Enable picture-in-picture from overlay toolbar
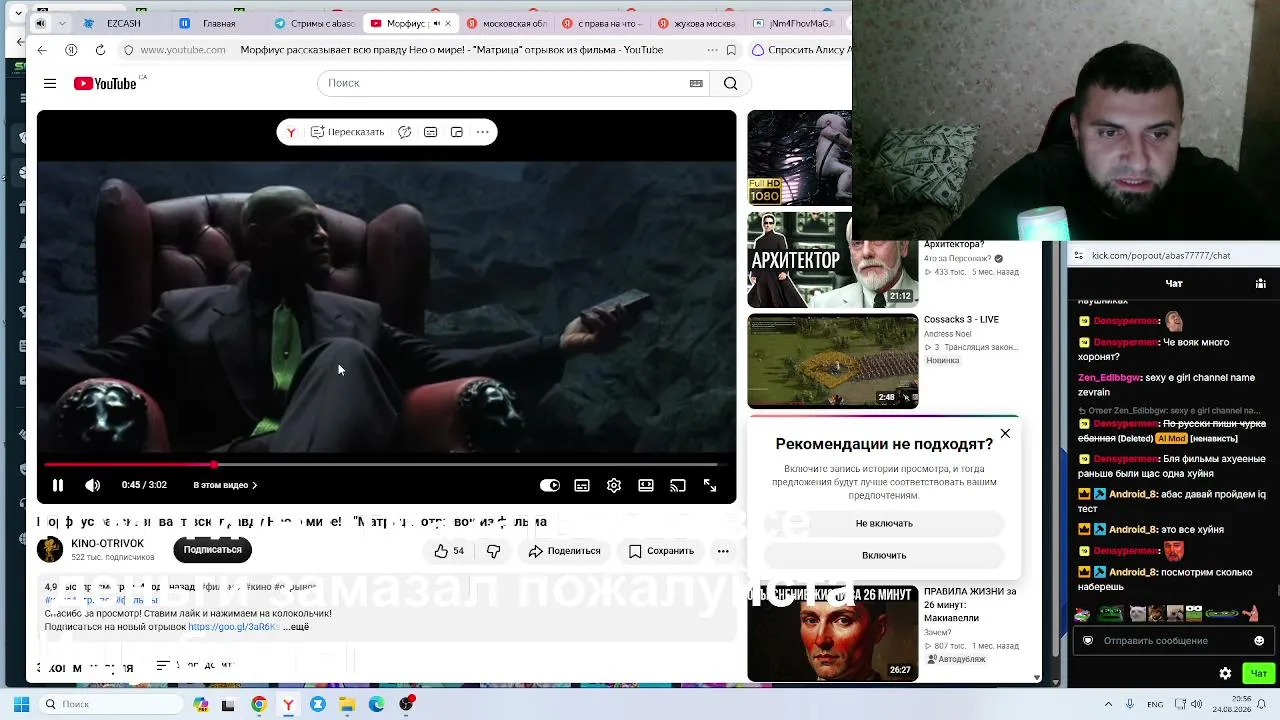 click(x=456, y=132)
